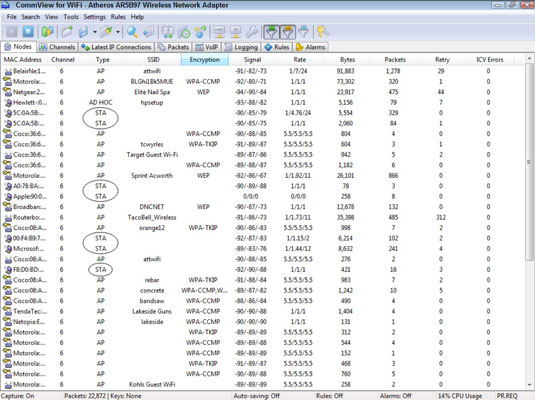Open the log viewer books icon
Image resolution: width=535 pixels, height=400 pixels.
47,32
